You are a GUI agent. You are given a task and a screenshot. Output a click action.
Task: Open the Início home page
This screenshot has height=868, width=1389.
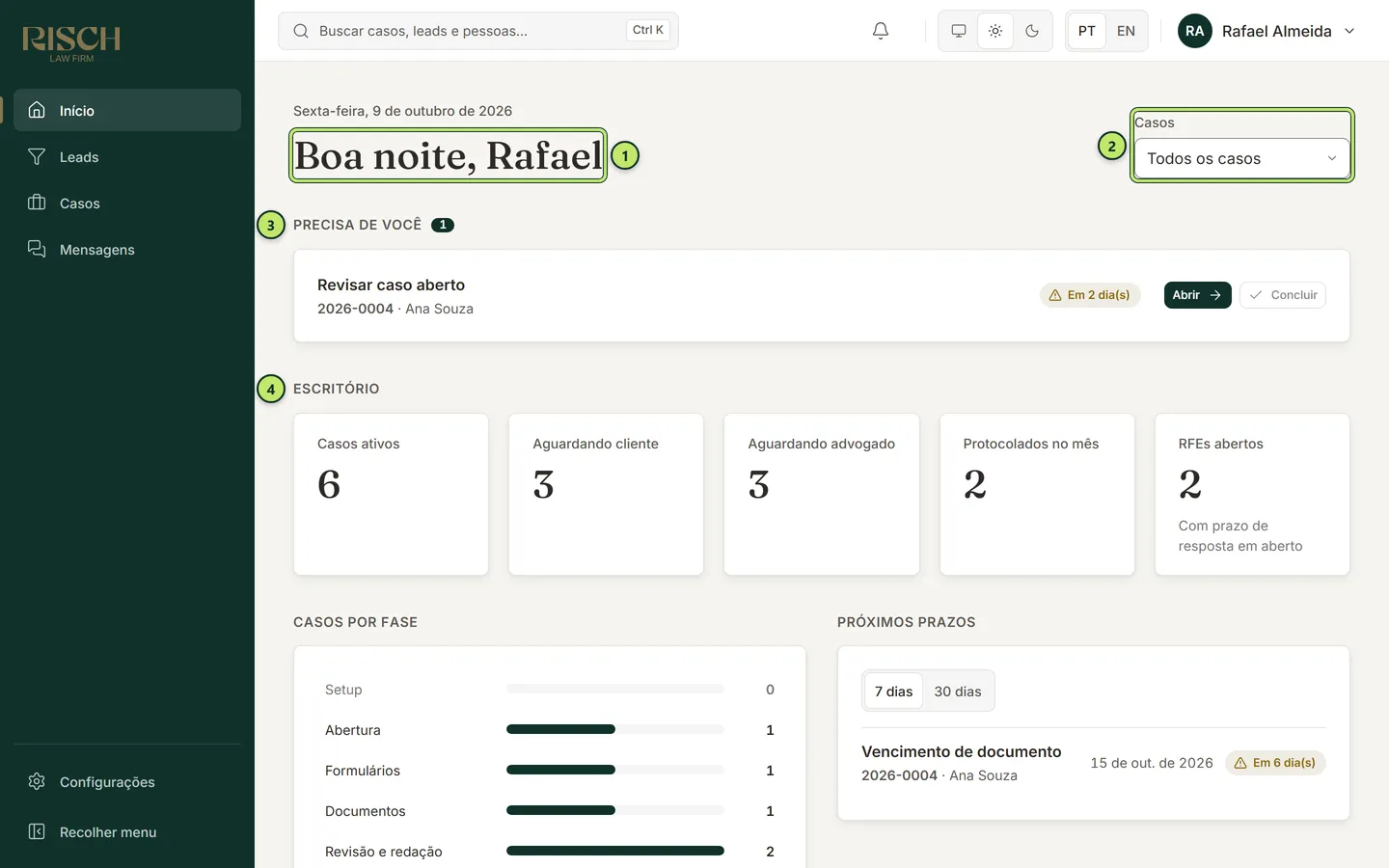click(x=127, y=110)
